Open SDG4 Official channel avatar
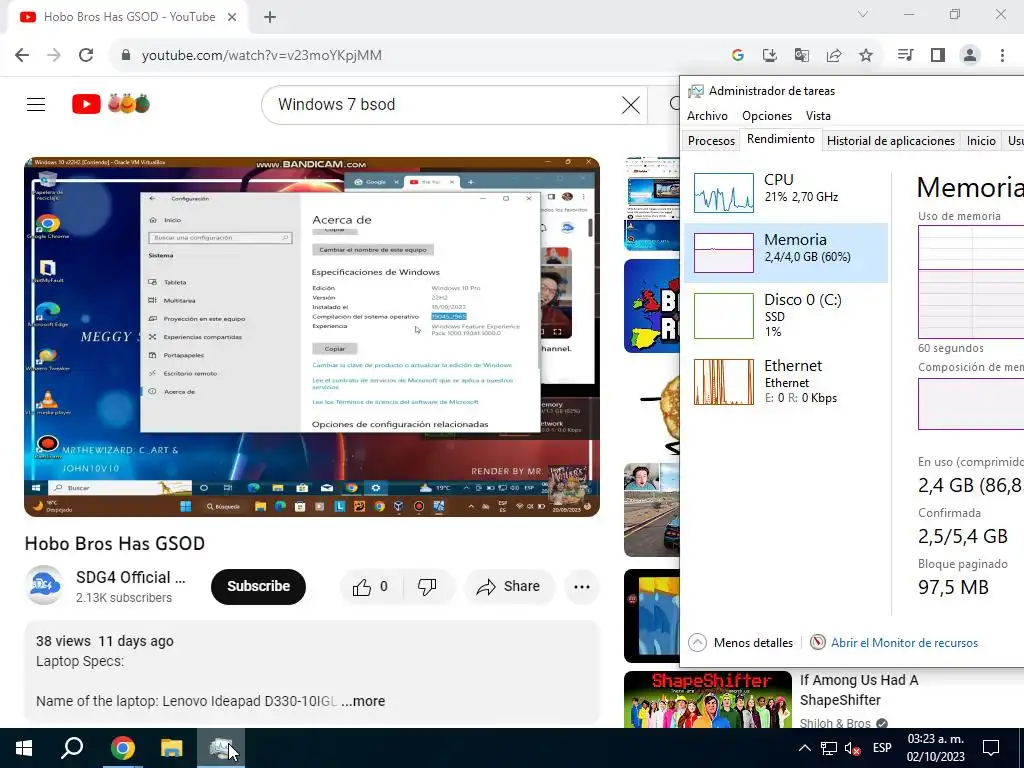1024x768 pixels. (x=44, y=584)
